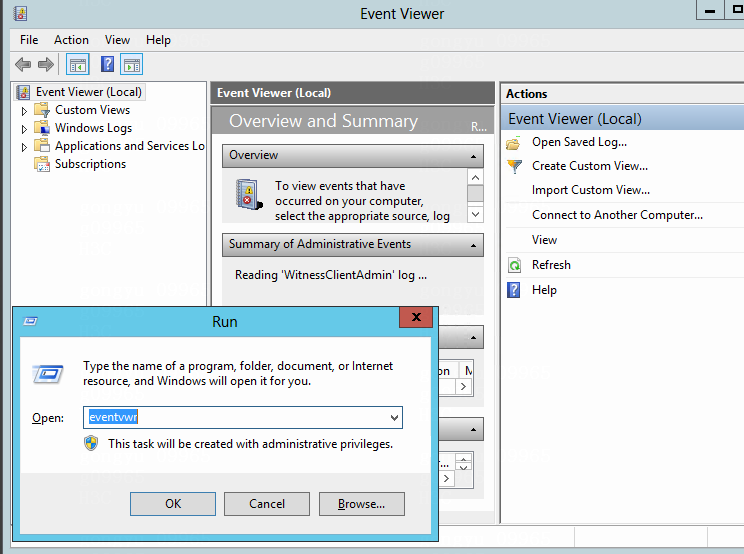Click Overview scrollbar down arrow
Image resolution: width=744 pixels, height=554 pixels.
click(475, 214)
